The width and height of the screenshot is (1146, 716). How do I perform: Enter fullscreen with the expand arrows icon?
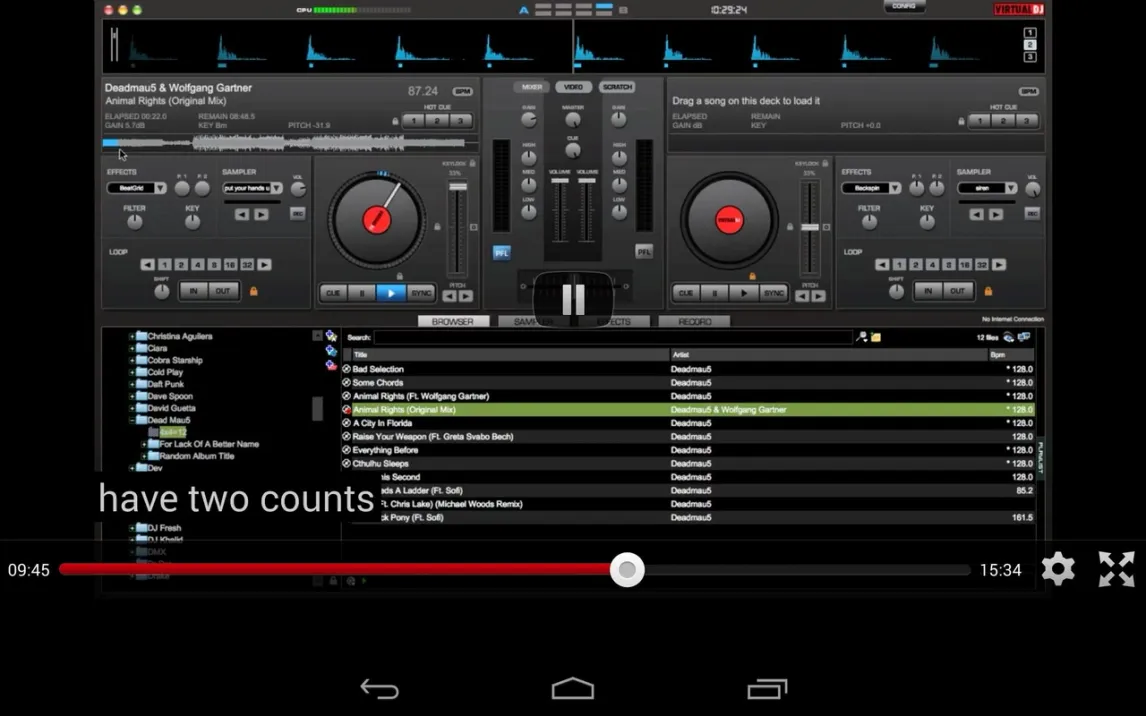pos(1116,569)
